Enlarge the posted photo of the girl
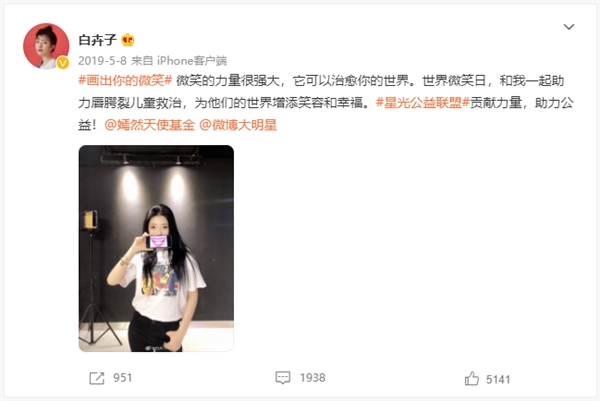Viewport: 600px width, 401px height. [x=156, y=248]
